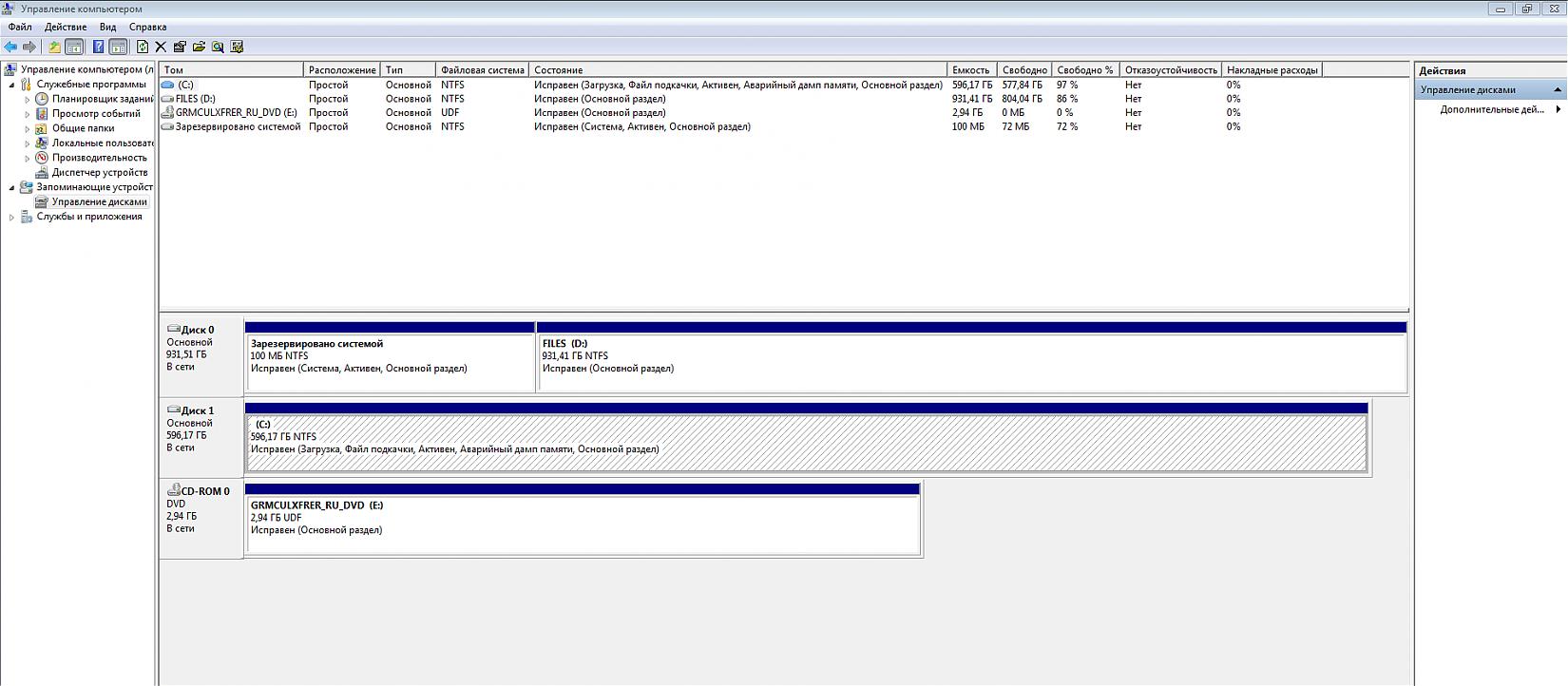Select the Диск 0 label panel
1568x686 pixels.
point(201,356)
